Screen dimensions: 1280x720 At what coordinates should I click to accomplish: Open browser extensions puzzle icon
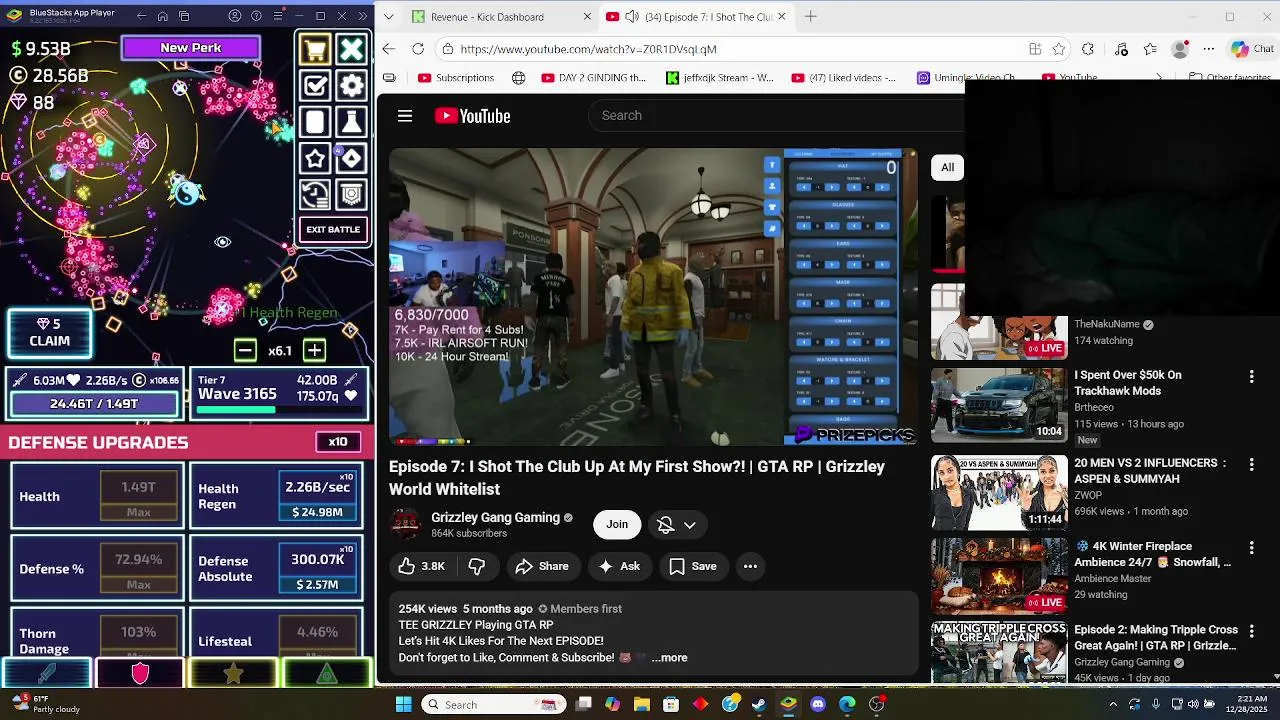tap(1088, 49)
